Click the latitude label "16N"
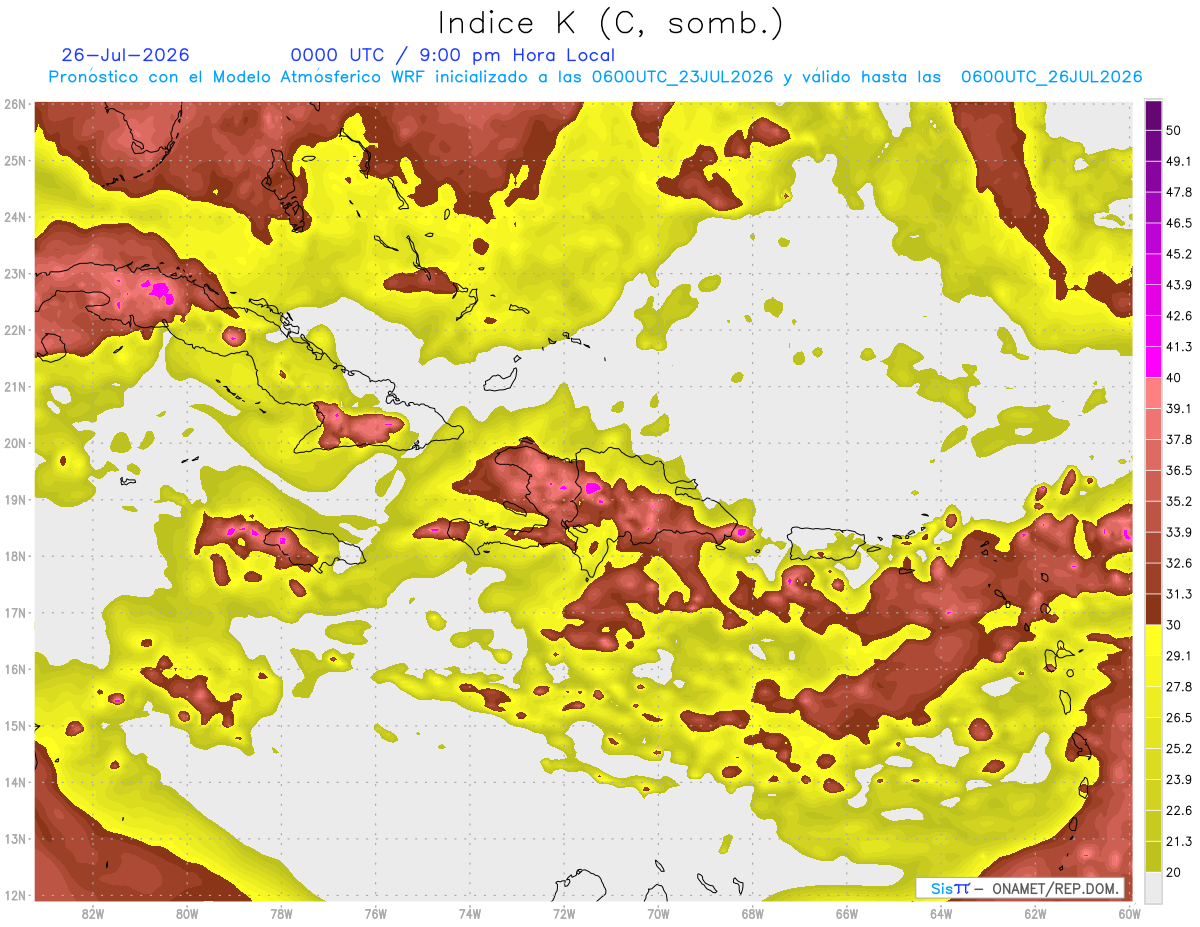The width and height of the screenshot is (1200, 927). click(x=16, y=669)
